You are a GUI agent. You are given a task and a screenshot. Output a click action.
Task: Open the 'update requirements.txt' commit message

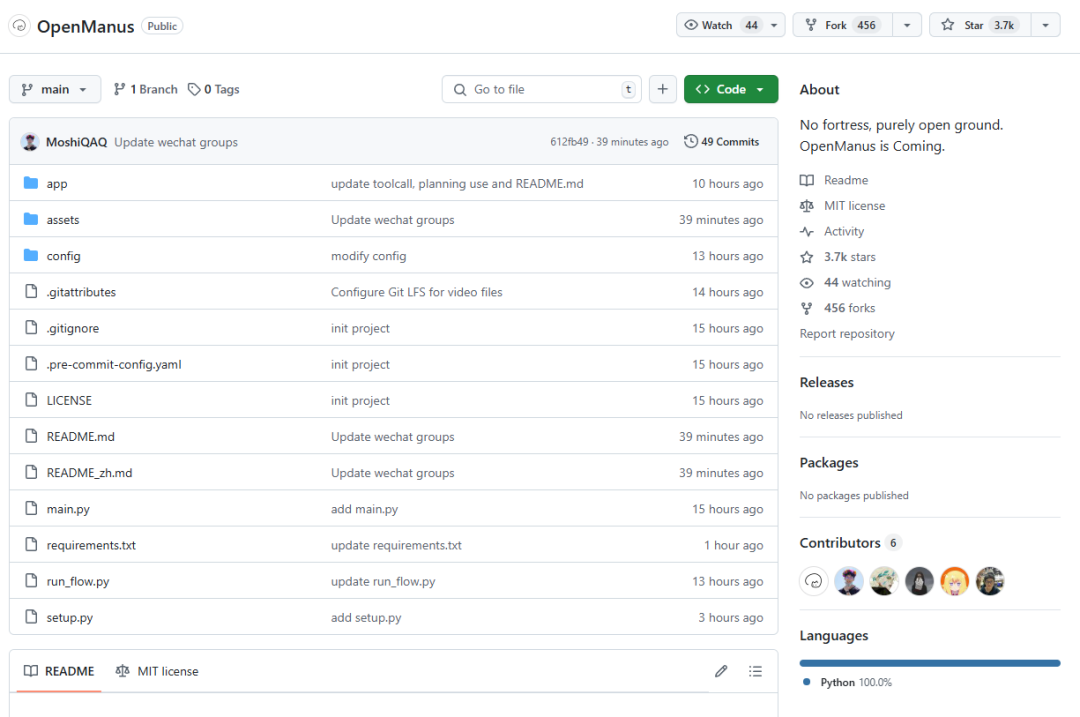tap(396, 545)
